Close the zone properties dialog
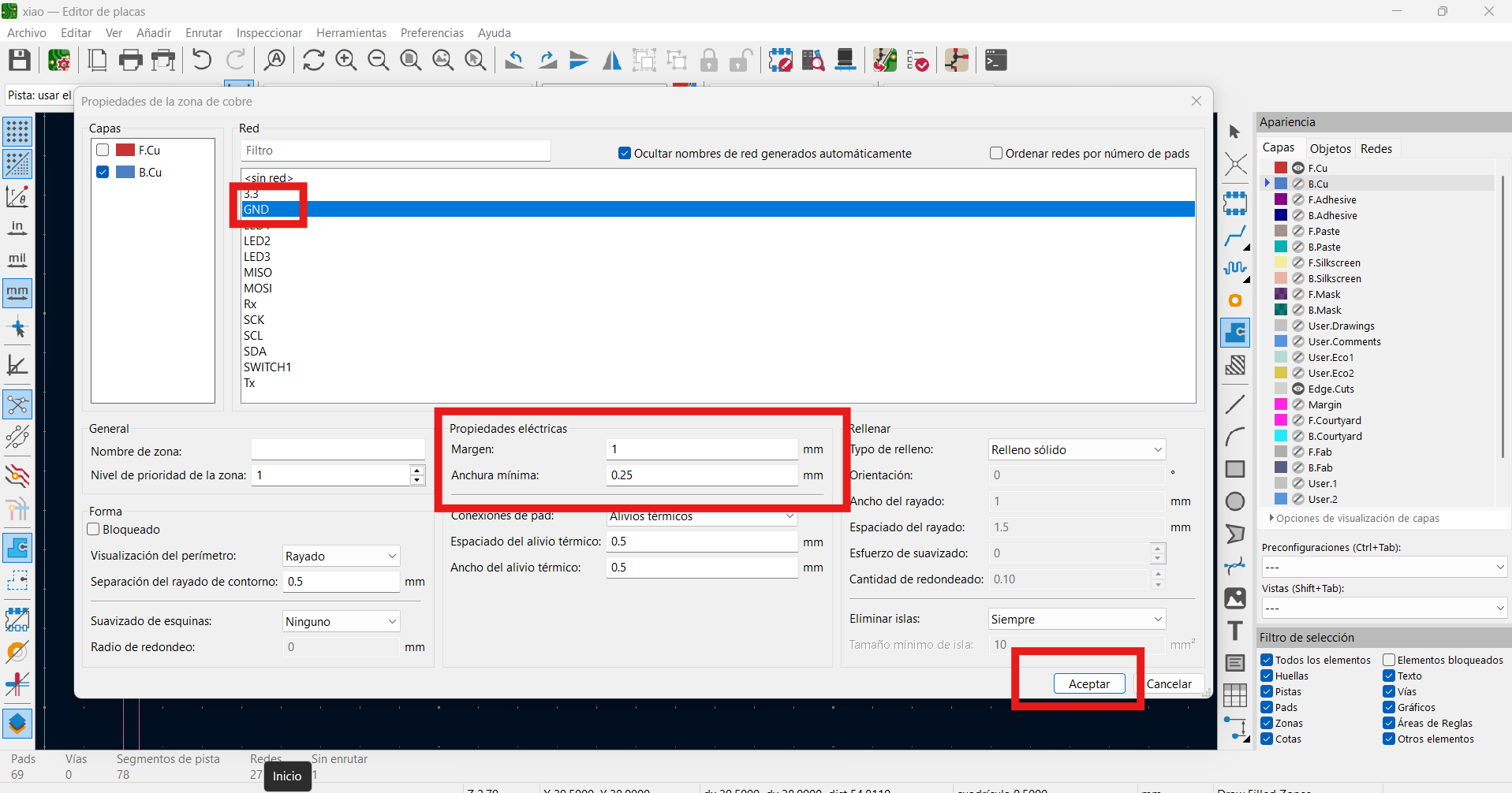The image size is (1512, 793). 1197,101
